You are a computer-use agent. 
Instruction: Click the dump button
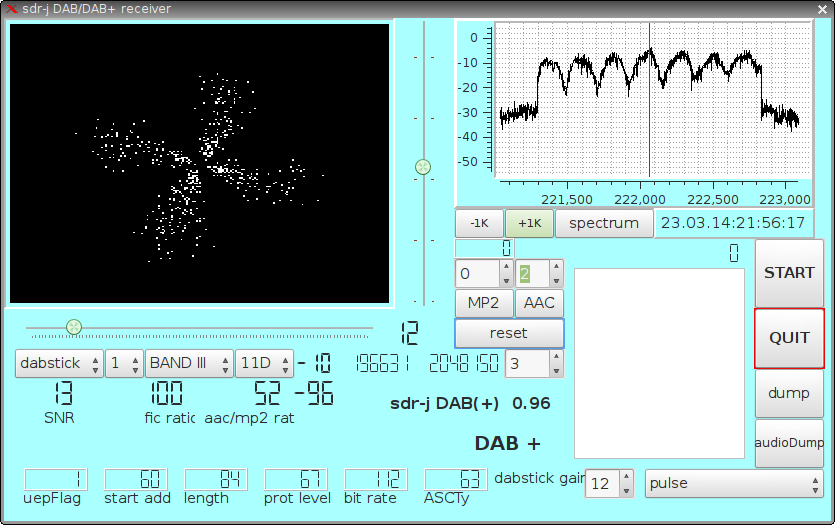tap(789, 393)
